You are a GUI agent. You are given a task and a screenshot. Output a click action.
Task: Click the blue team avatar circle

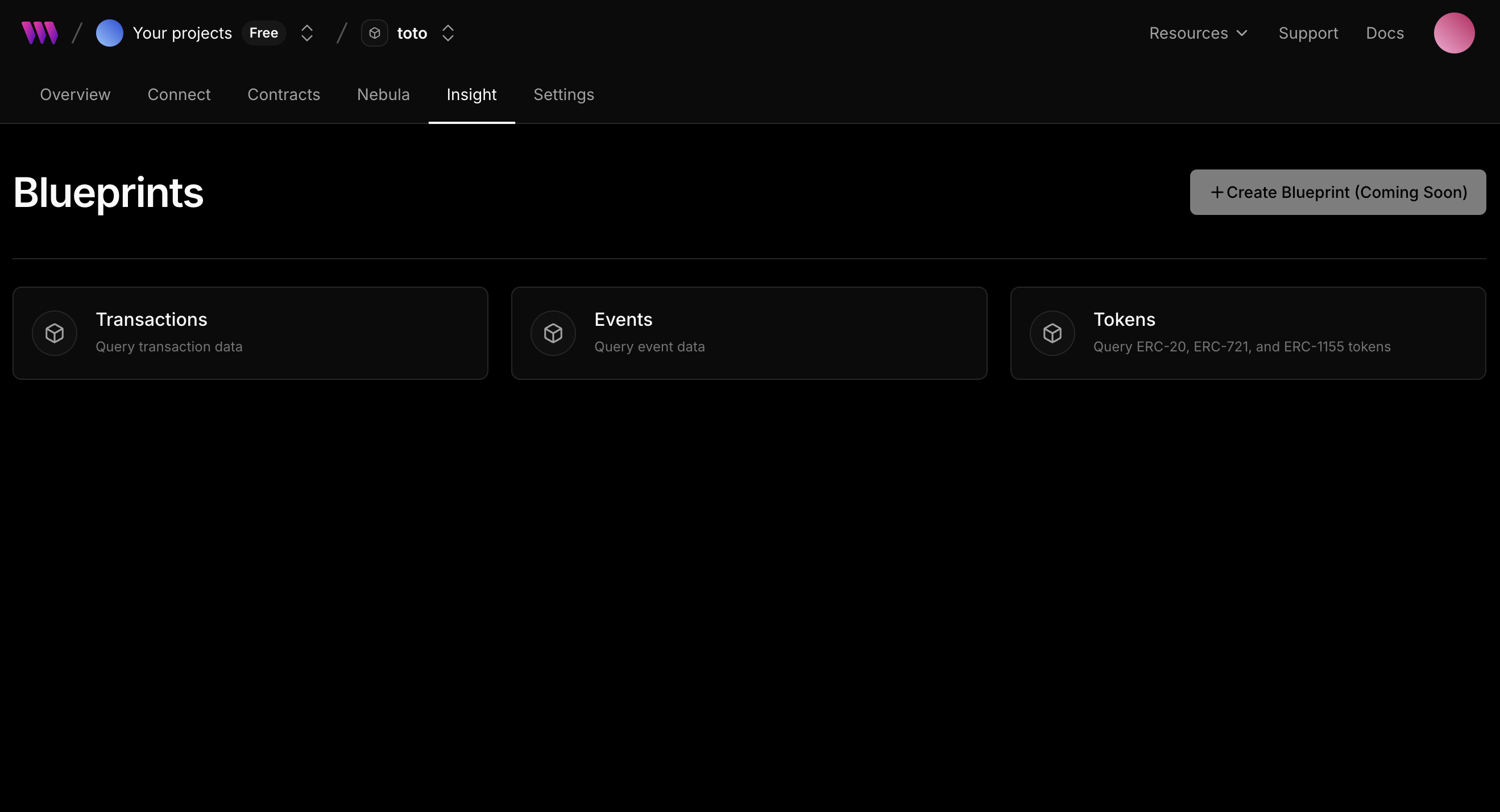coord(110,33)
